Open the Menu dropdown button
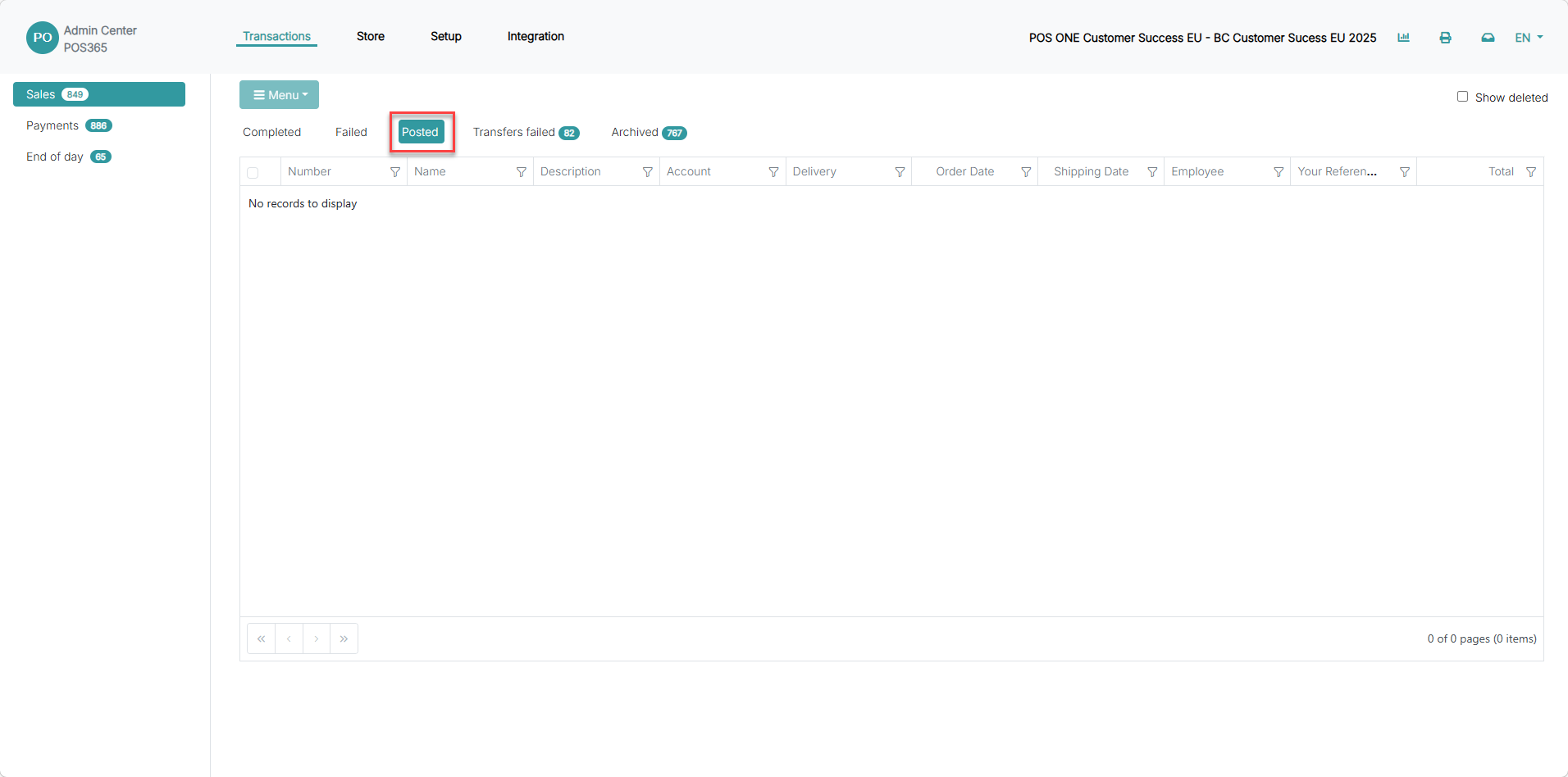1568x777 pixels. [279, 95]
